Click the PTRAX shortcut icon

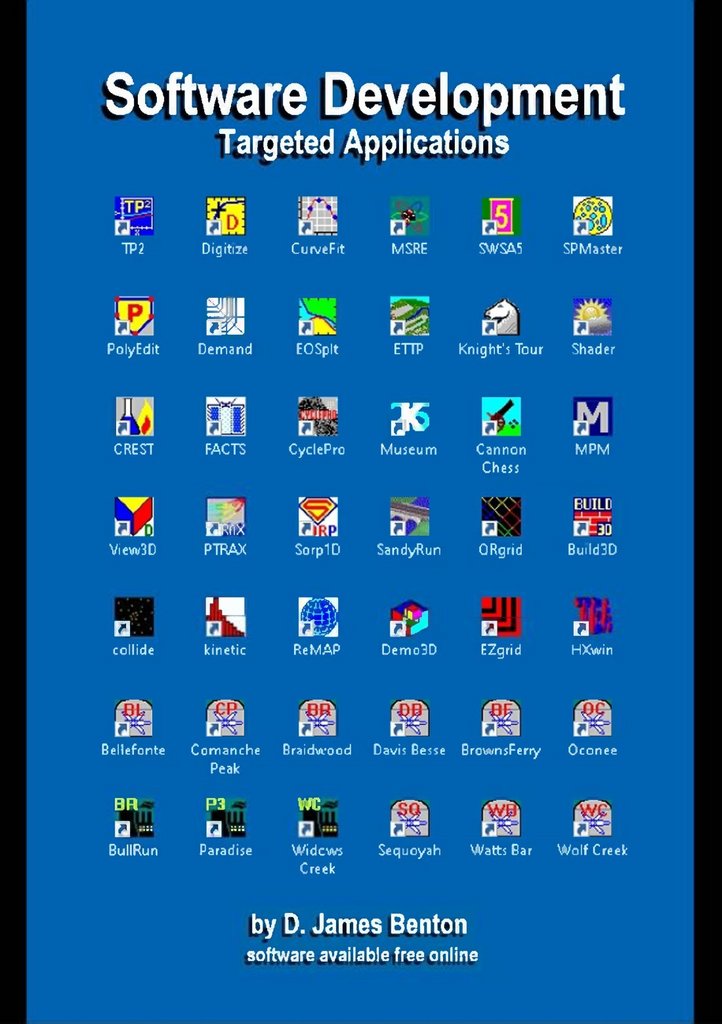[x=225, y=517]
